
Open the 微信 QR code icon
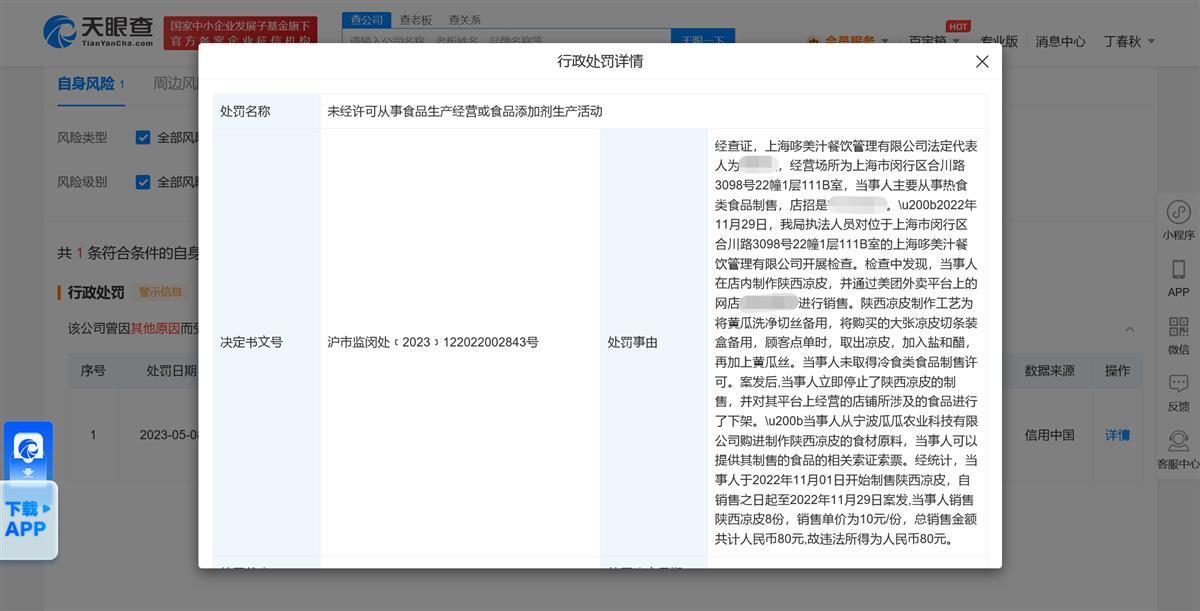[x=1178, y=329]
